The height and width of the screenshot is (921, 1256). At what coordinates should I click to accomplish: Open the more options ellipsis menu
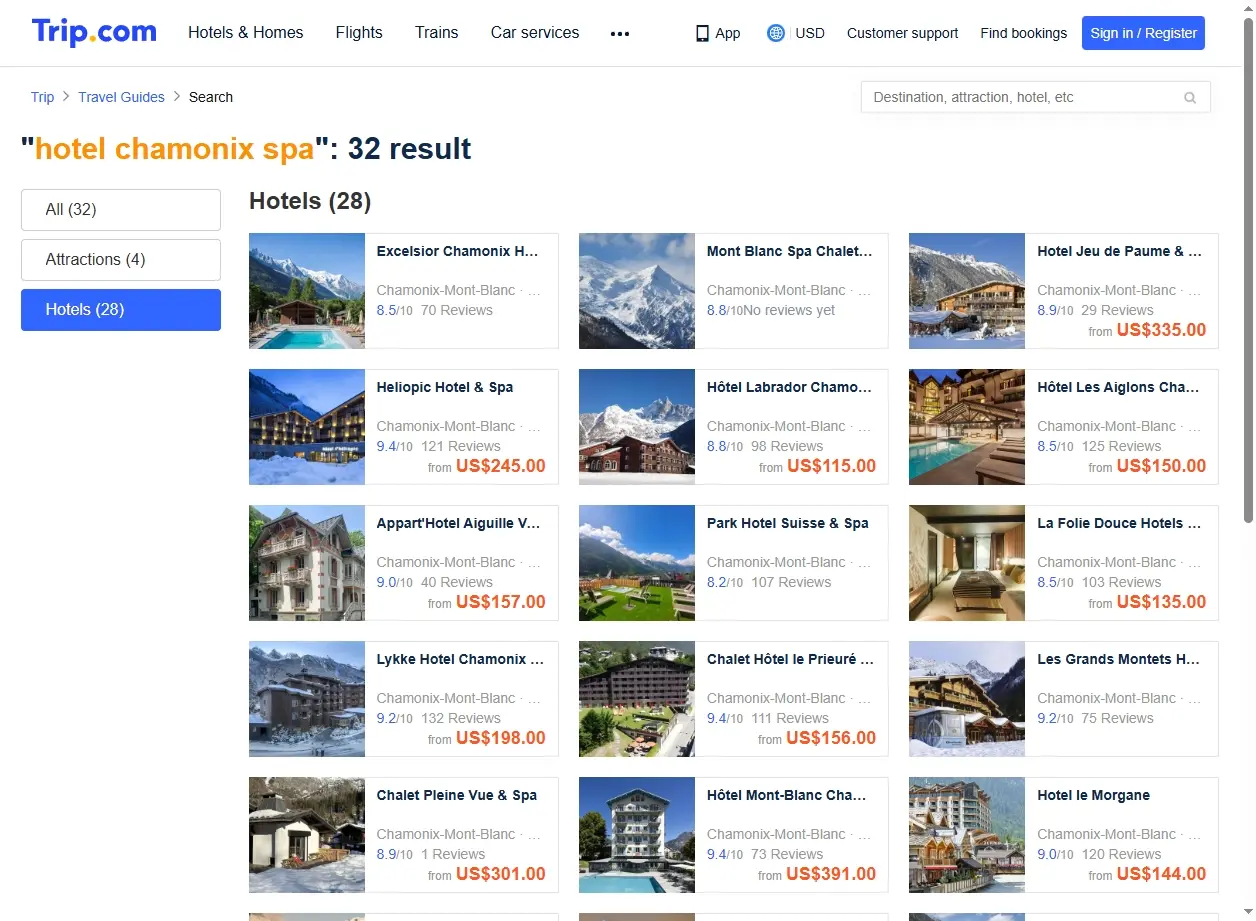tap(620, 33)
